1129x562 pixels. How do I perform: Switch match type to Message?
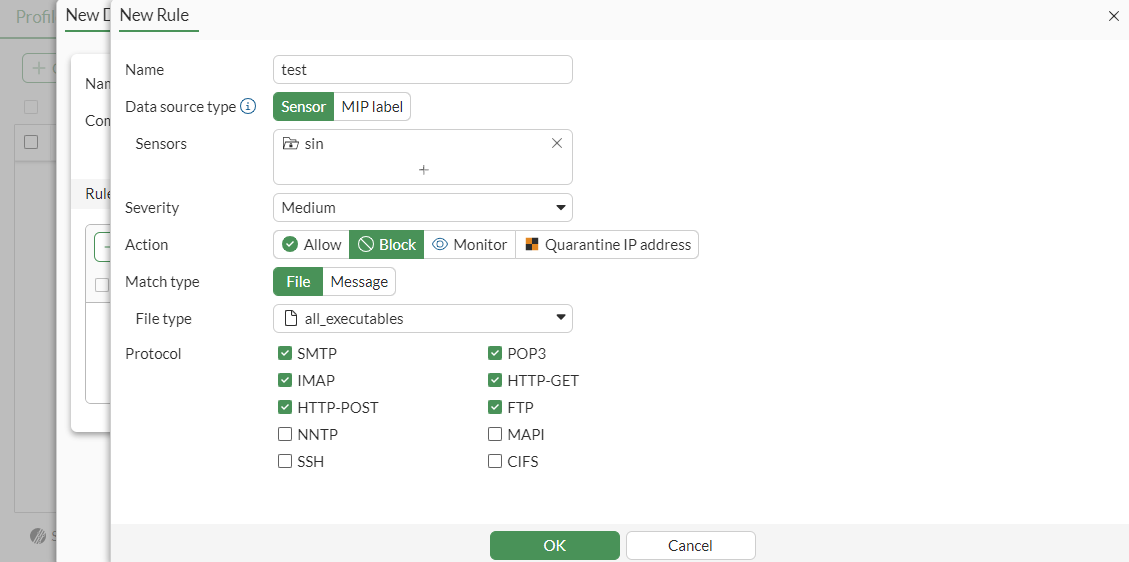359,282
